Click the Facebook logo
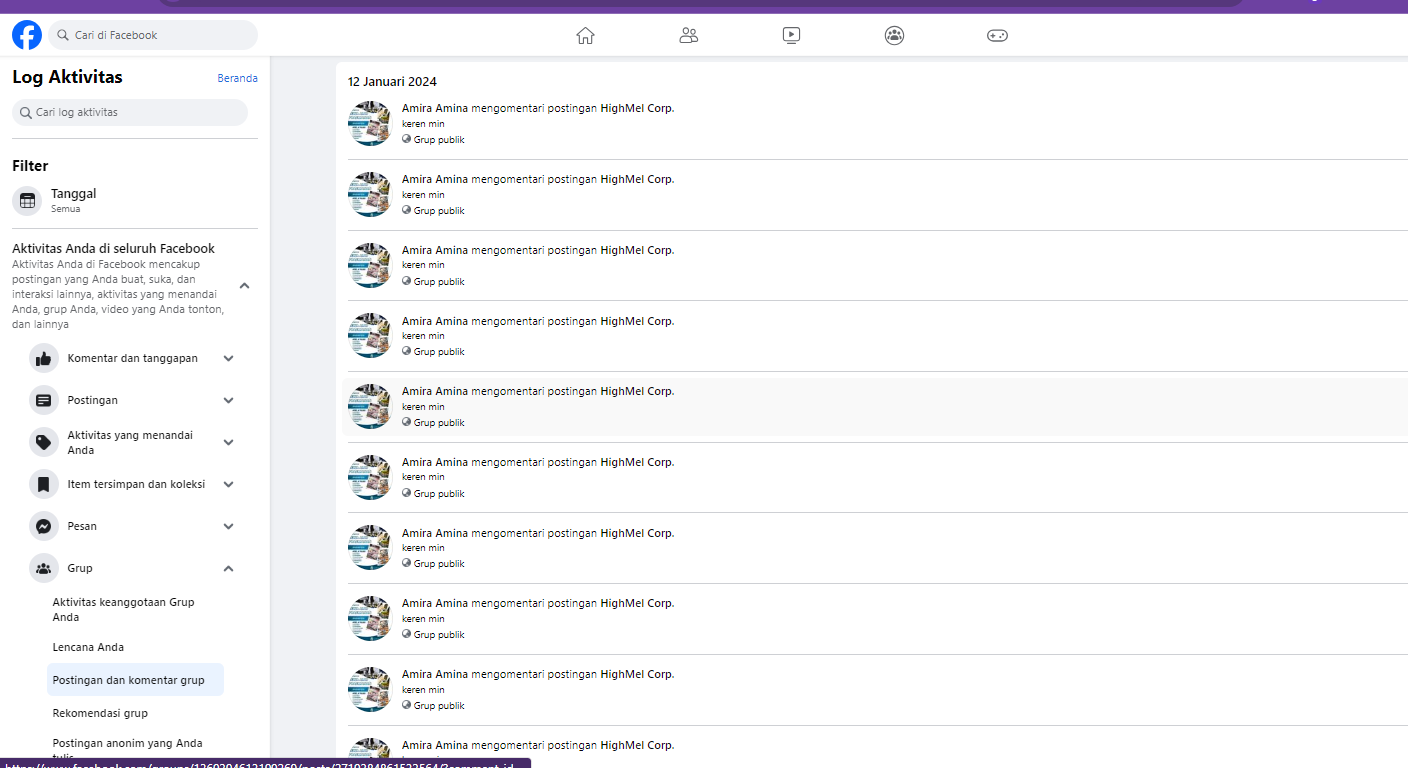The height and width of the screenshot is (768, 1408). pyautogui.click(x=27, y=35)
